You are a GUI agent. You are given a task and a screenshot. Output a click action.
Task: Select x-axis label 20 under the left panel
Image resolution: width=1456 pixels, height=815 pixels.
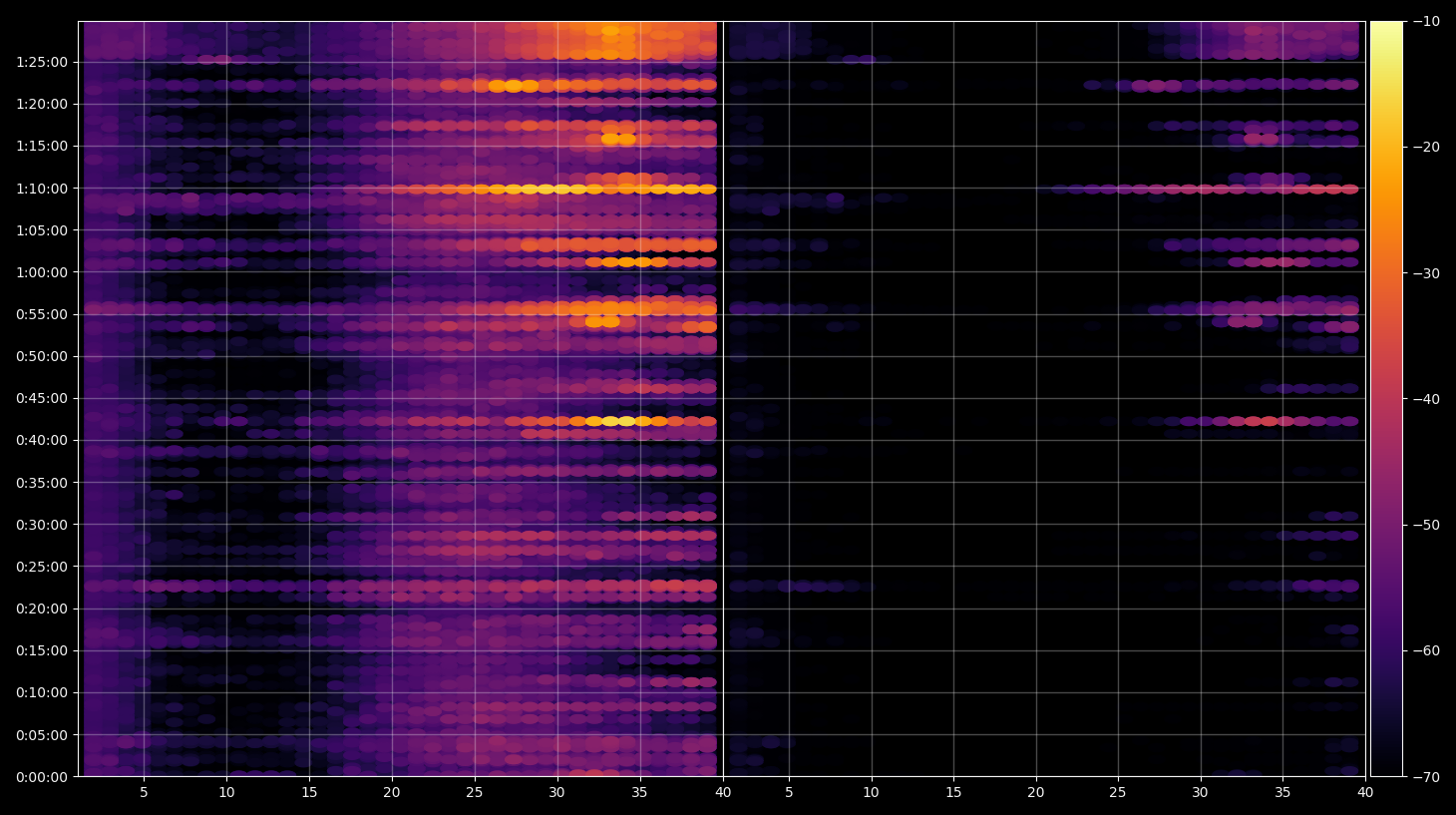(x=392, y=793)
